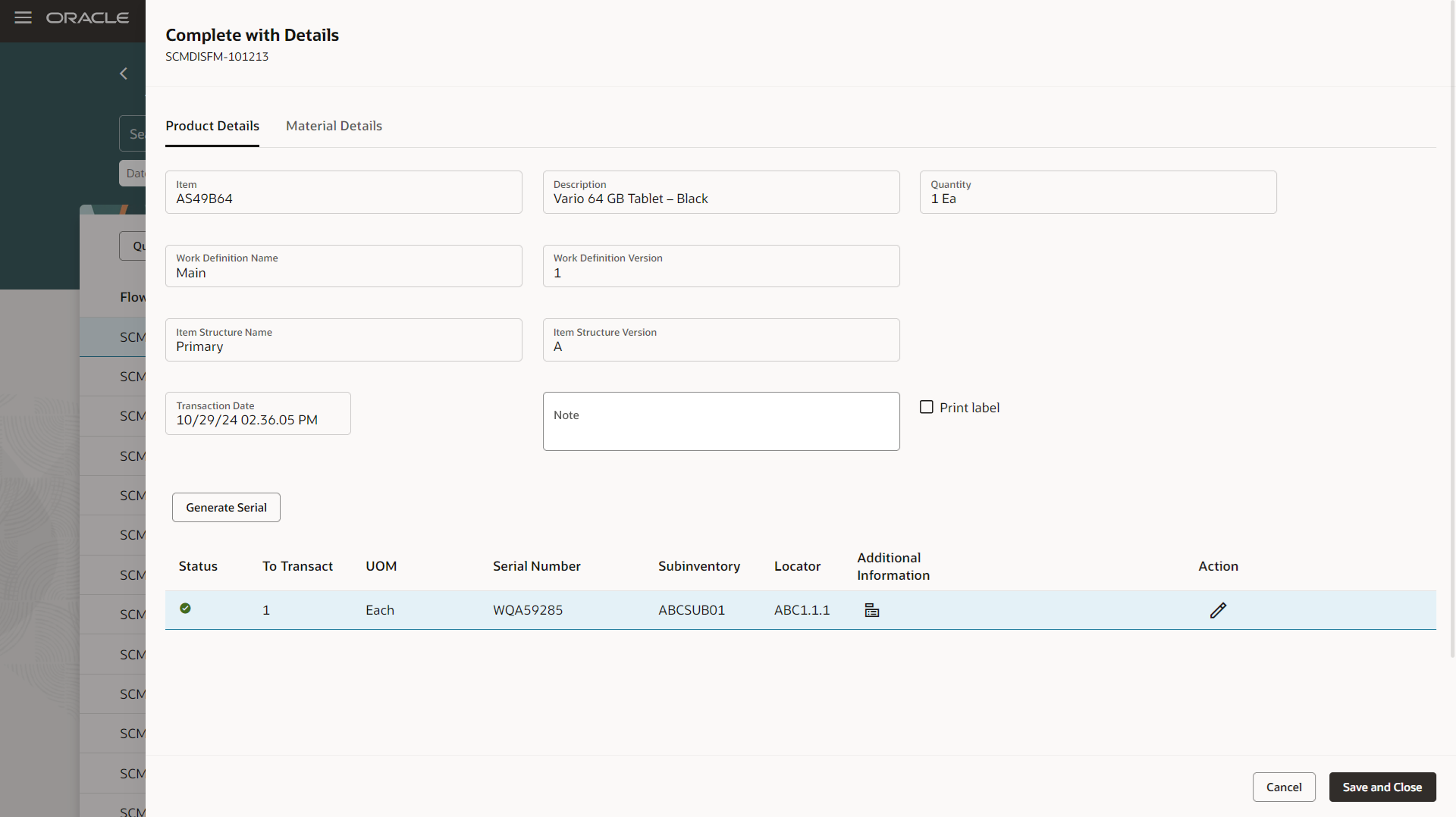Click subinventory ABCSUB01 cell

tap(692, 610)
